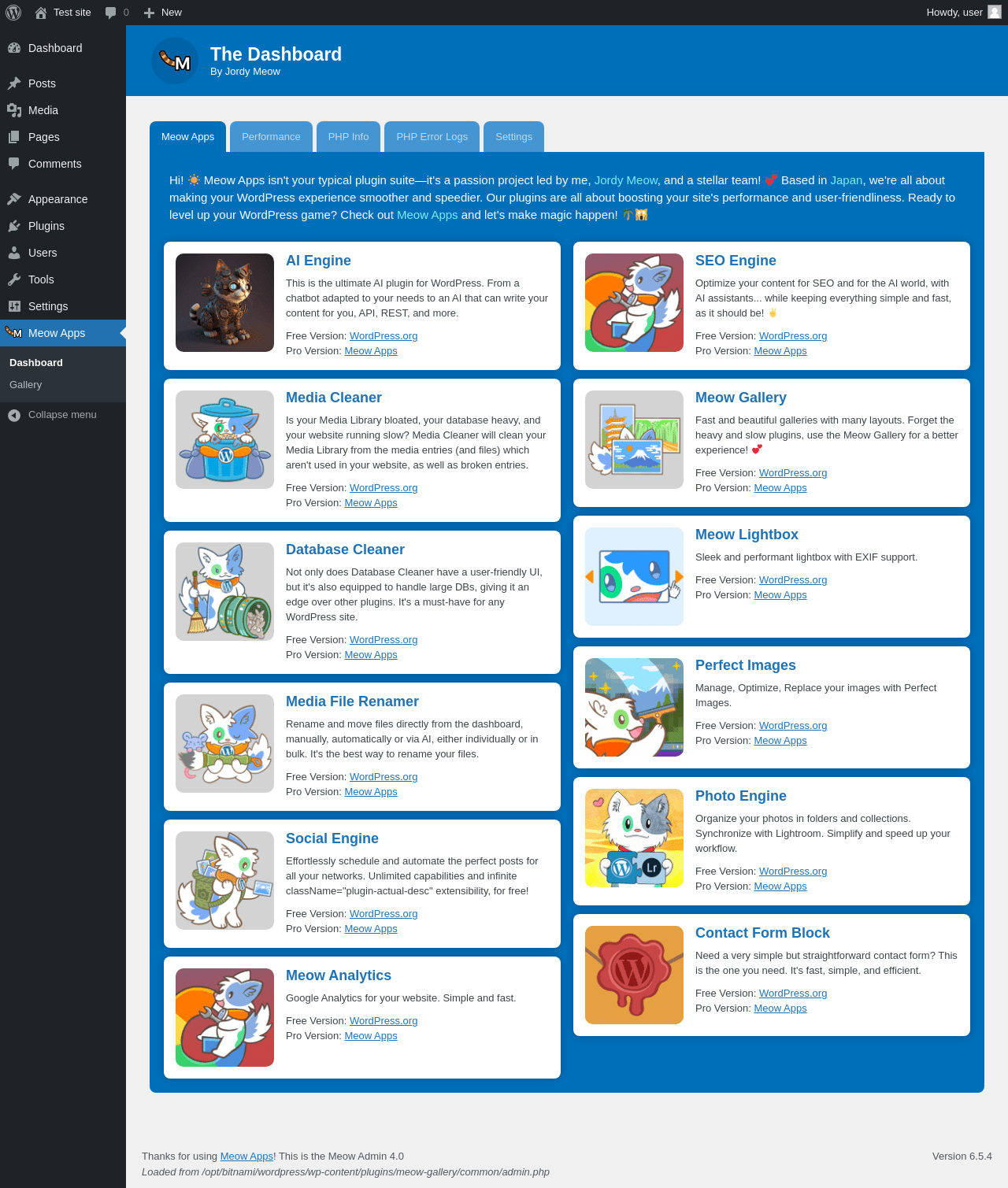Open Perfect Images WordPress.org link
This screenshot has height=1188, width=1008.
coord(793,726)
